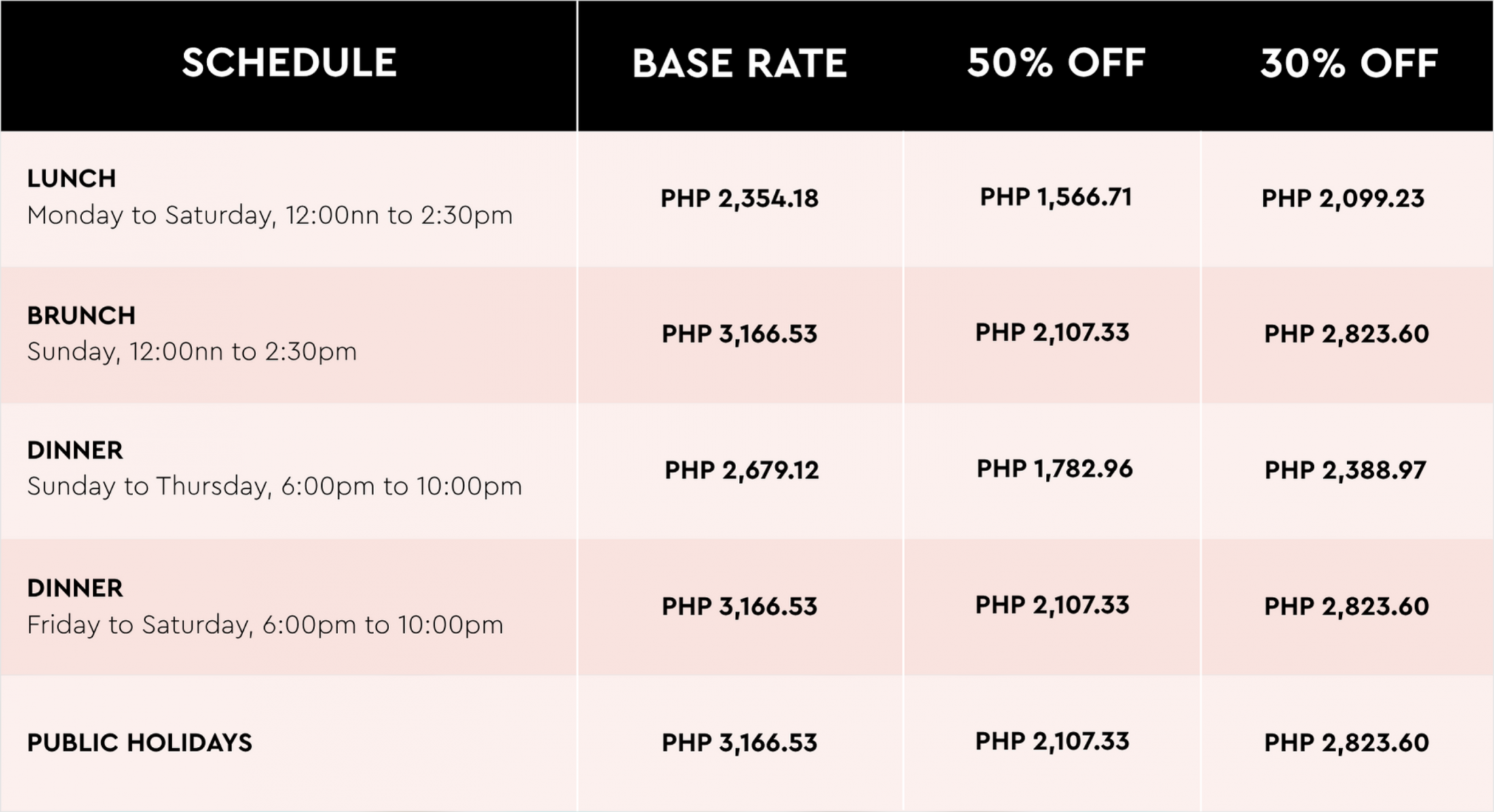Click the Sunday to Thursday dinner schedule text
This screenshot has height=812, width=1494.
pyautogui.click(x=274, y=487)
